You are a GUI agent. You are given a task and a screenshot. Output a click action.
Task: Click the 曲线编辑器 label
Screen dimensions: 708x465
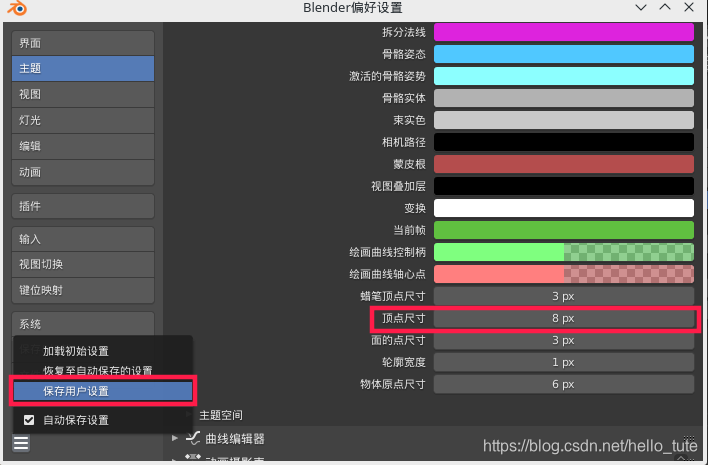click(235, 438)
